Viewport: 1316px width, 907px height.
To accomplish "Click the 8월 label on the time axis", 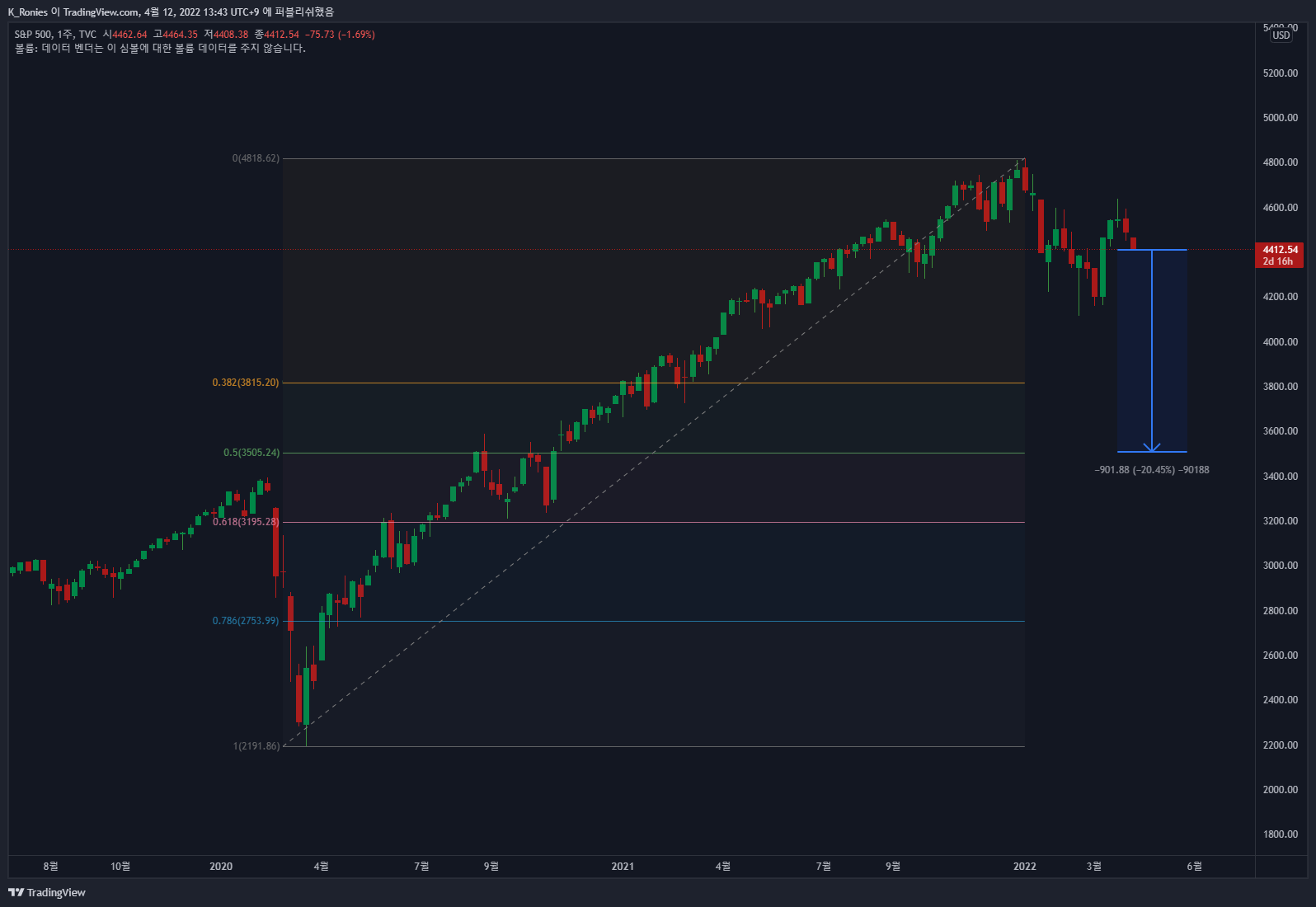I will click(x=51, y=867).
